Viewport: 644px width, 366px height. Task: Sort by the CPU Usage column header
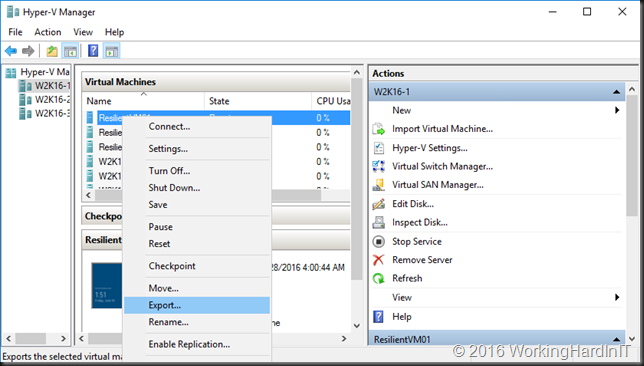331,101
